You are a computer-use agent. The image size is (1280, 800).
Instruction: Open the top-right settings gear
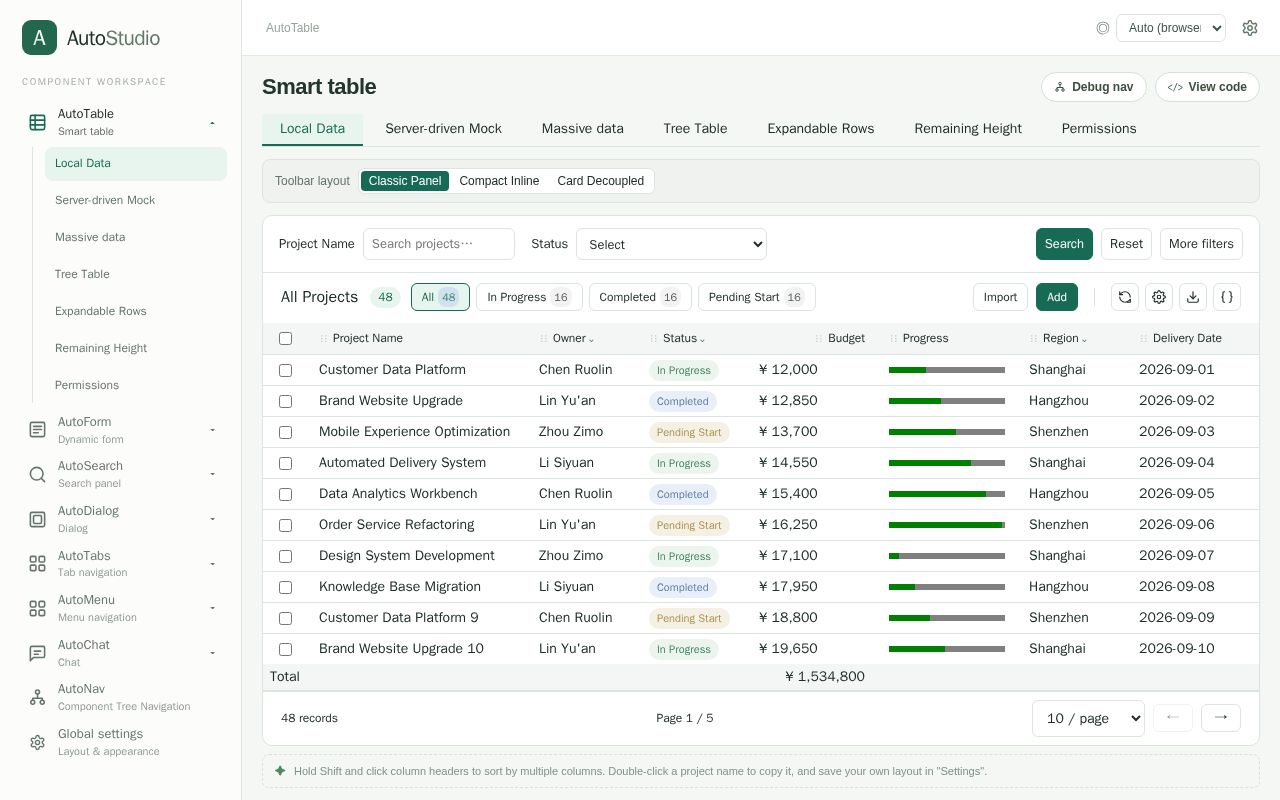[1250, 28]
